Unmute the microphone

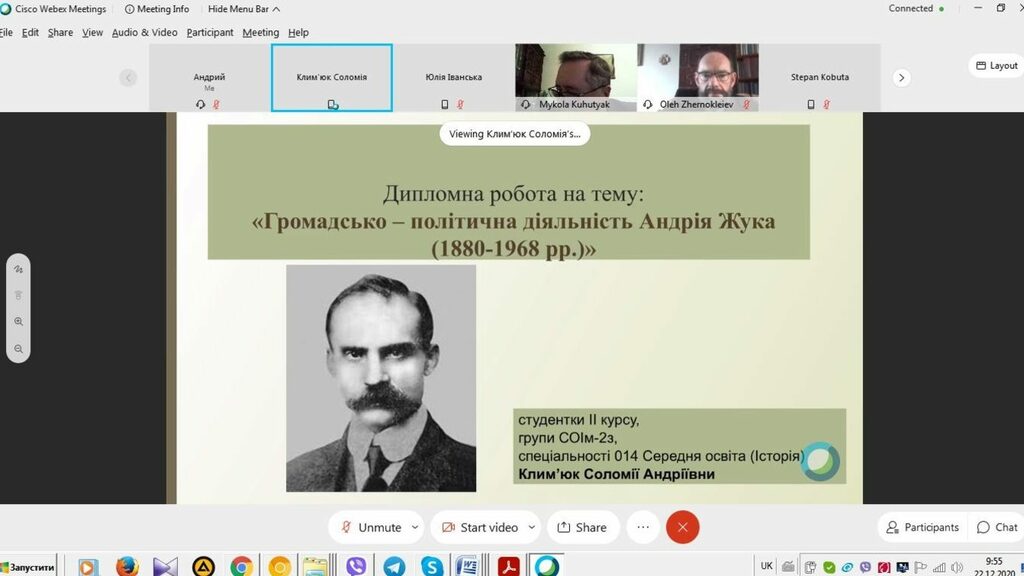(x=371, y=527)
